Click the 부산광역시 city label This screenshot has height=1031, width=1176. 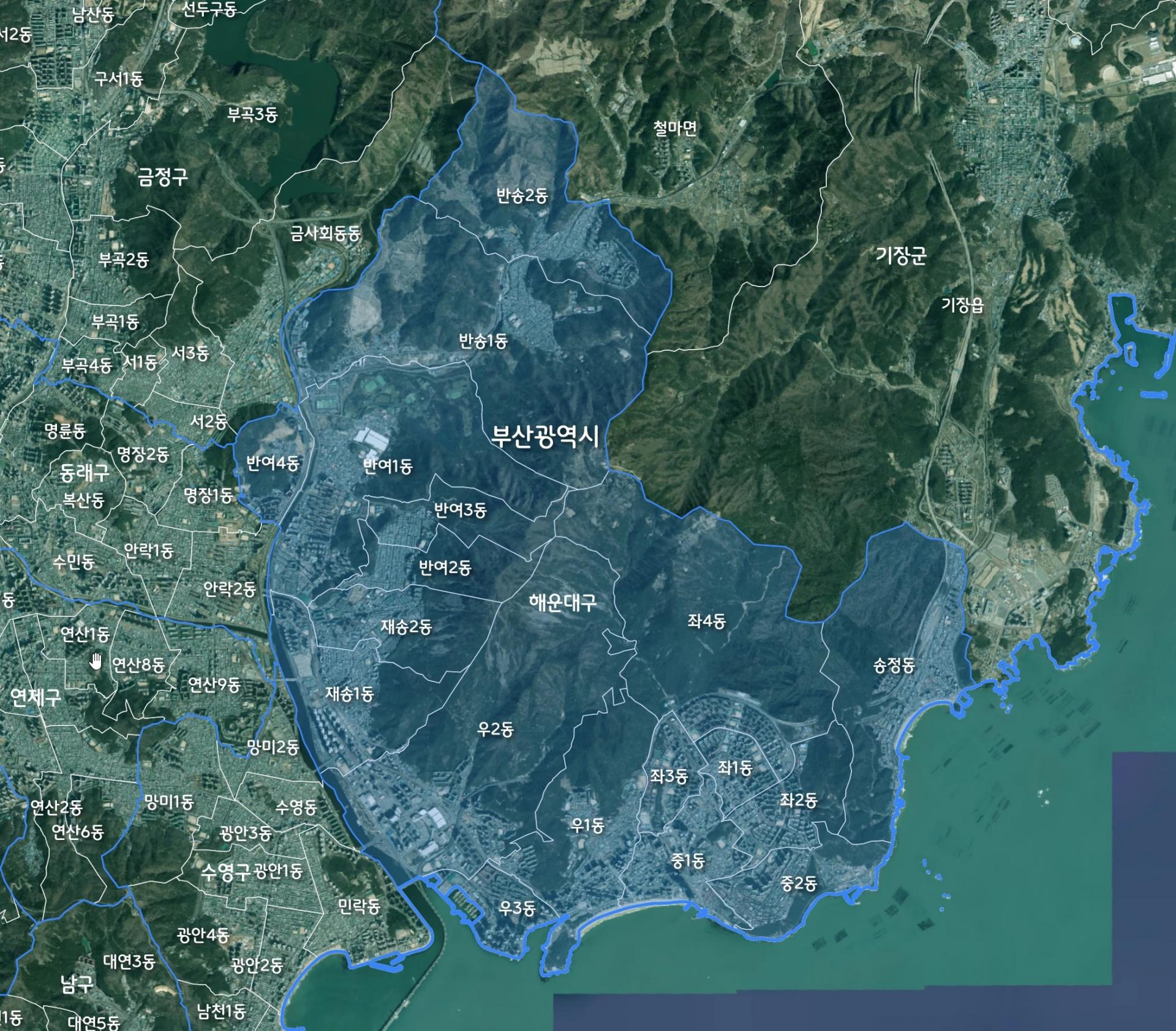pos(545,437)
